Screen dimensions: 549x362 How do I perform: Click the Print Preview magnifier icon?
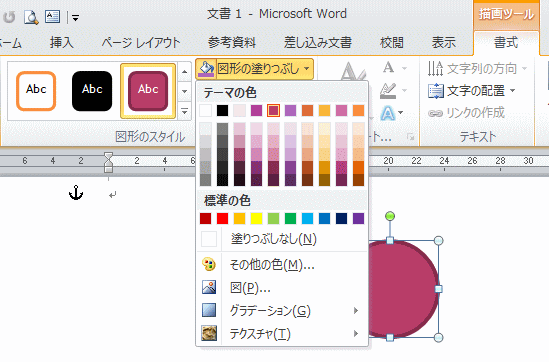(31, 17)
